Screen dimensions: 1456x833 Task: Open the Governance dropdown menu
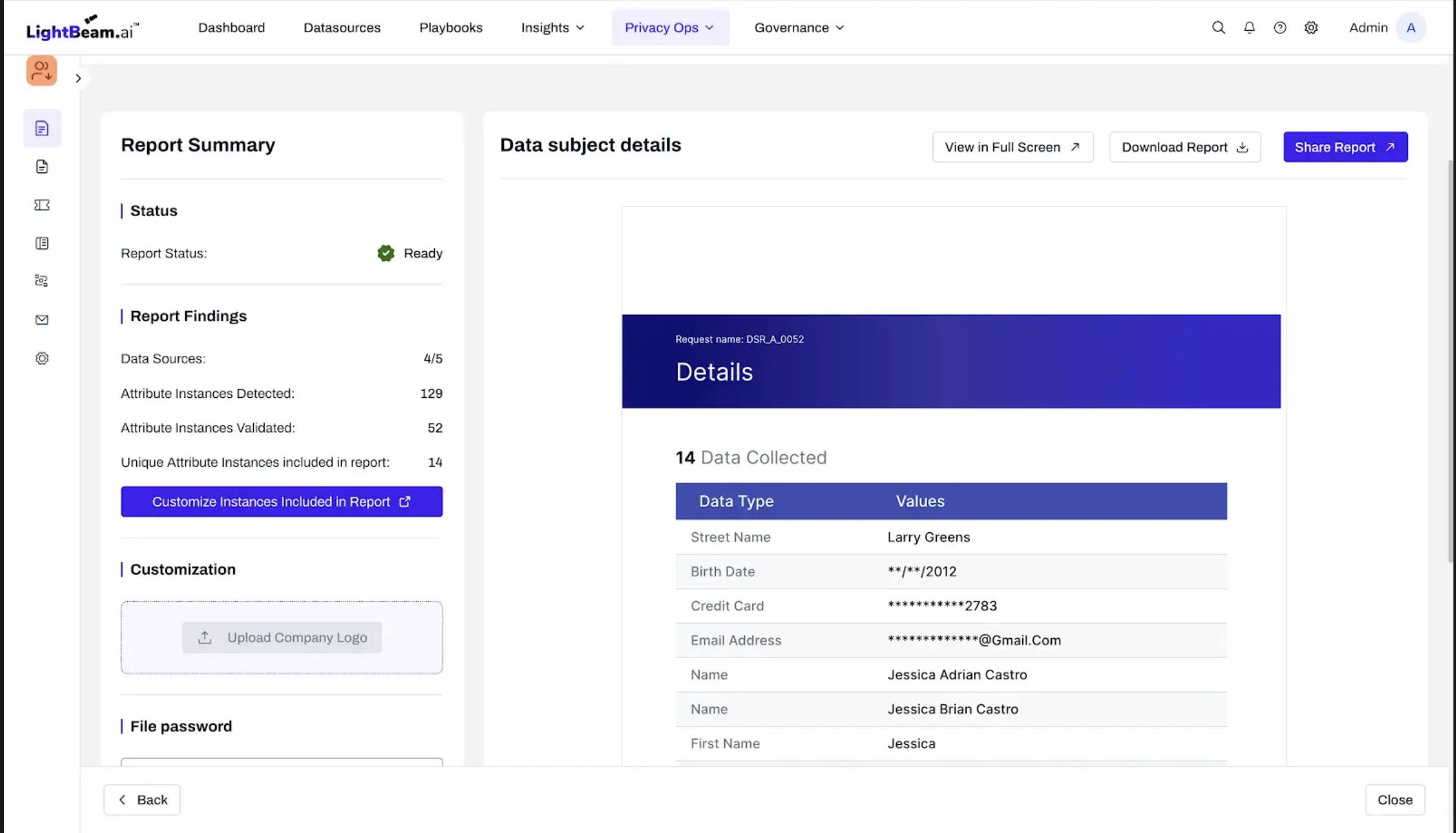[799, 28]
